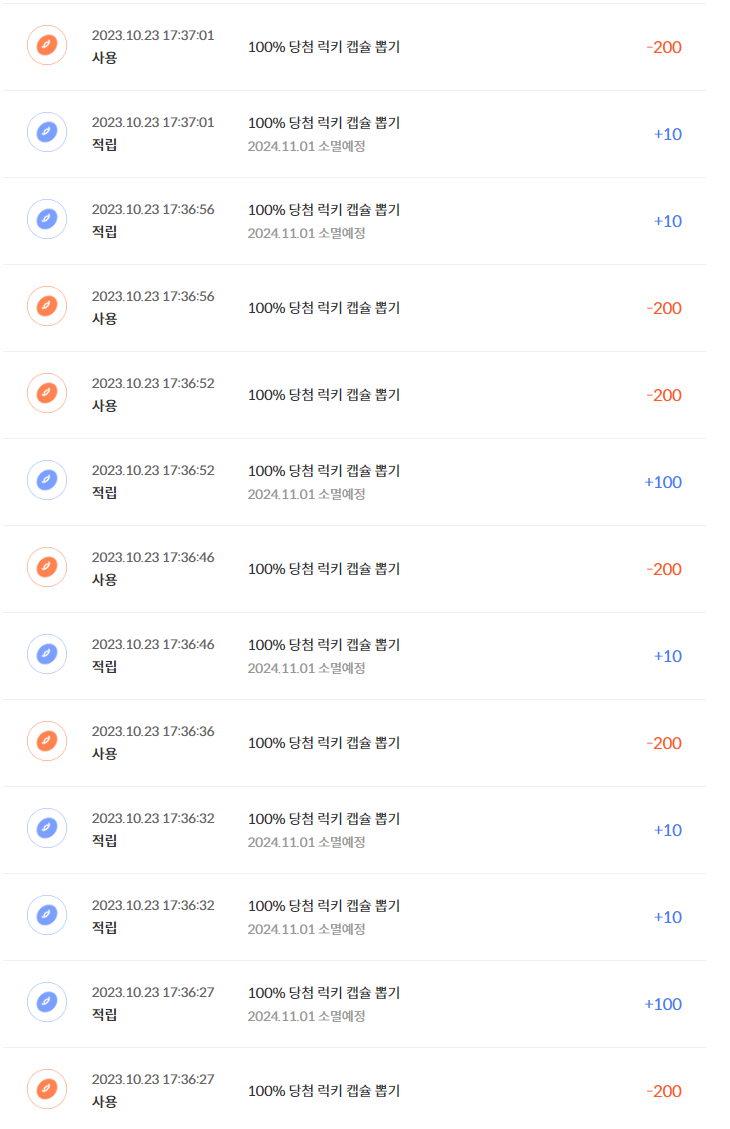This screenshot has height=1129, width=730.
Task: Select the orange usage icon at 17:36:56
Action: [x=47, y=306]
